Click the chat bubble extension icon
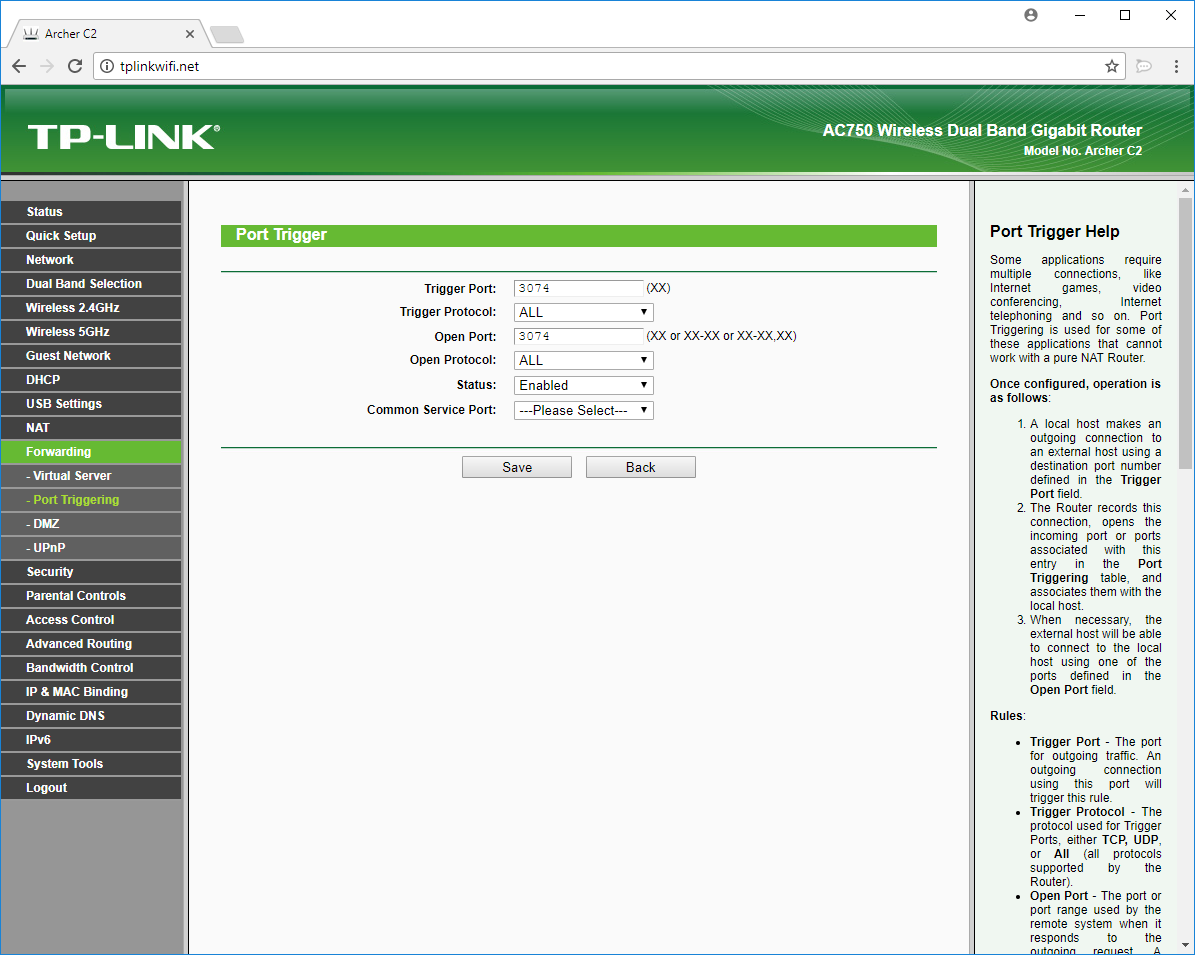This screenshot has width=1195, height=955. (x=1143, y=66)
